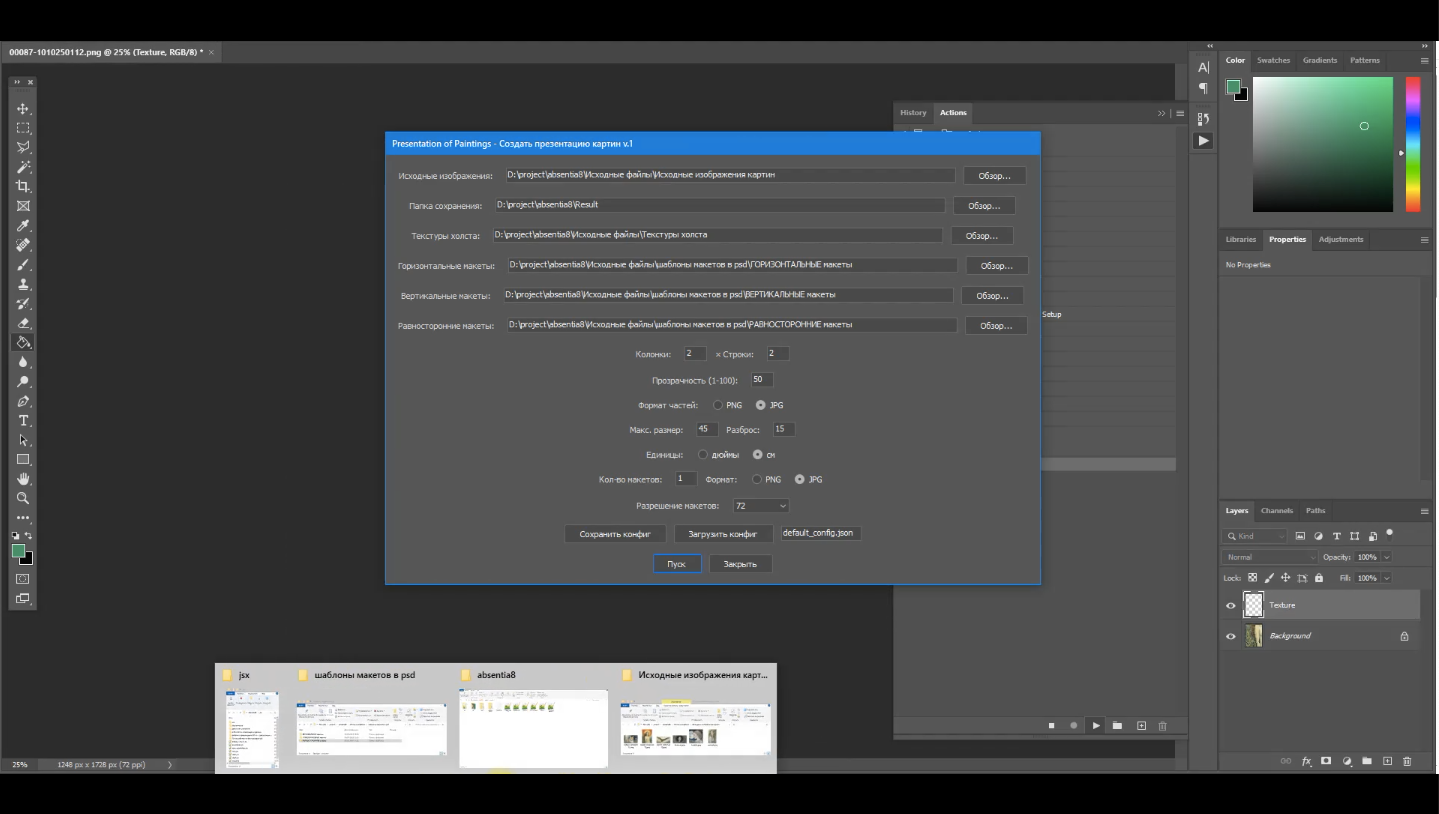This screenshot has width=1439, height=814.
Task: Open the Paragraph panel icon
Action: point(1203,88)
